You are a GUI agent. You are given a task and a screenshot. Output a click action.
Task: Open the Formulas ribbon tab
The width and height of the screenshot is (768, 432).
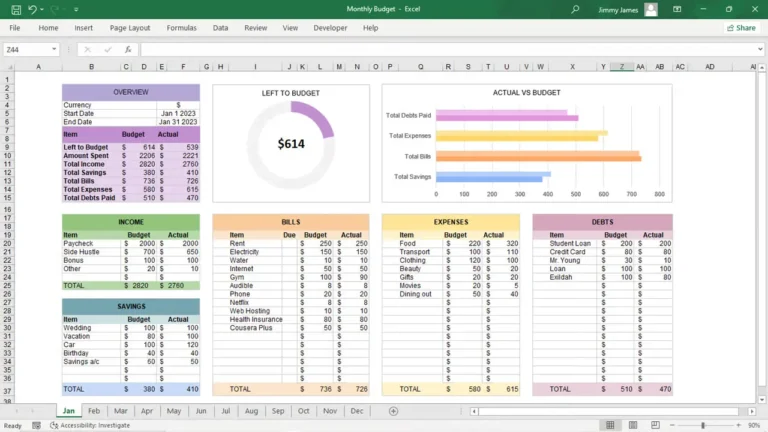[181, 28]
